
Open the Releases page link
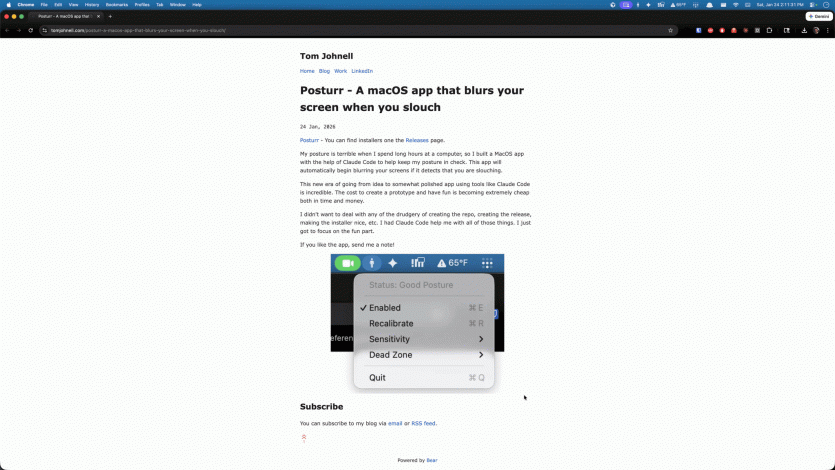point(416,140)
